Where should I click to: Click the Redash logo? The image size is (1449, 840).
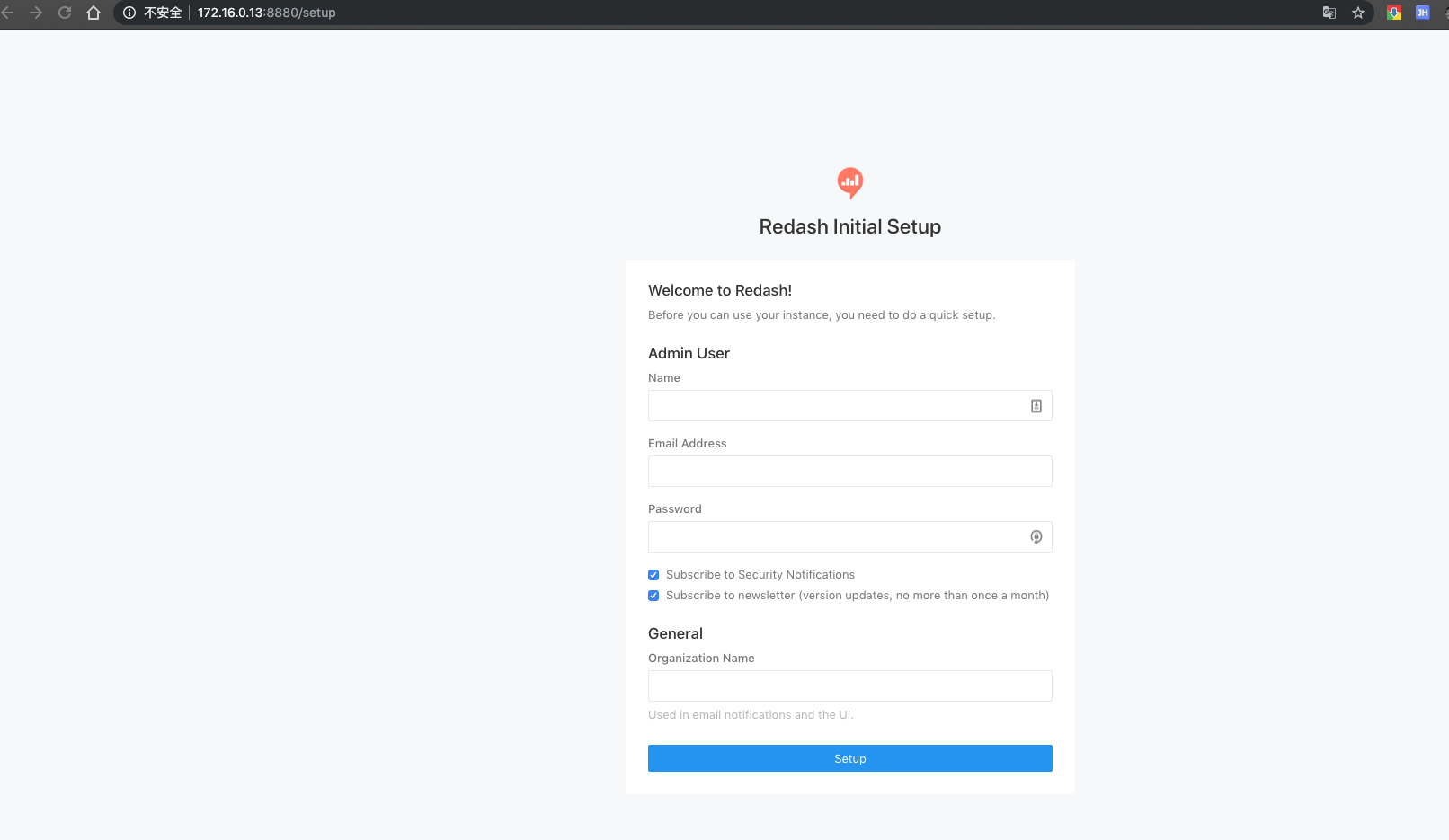pyautogui.click(x=850, y=182)
